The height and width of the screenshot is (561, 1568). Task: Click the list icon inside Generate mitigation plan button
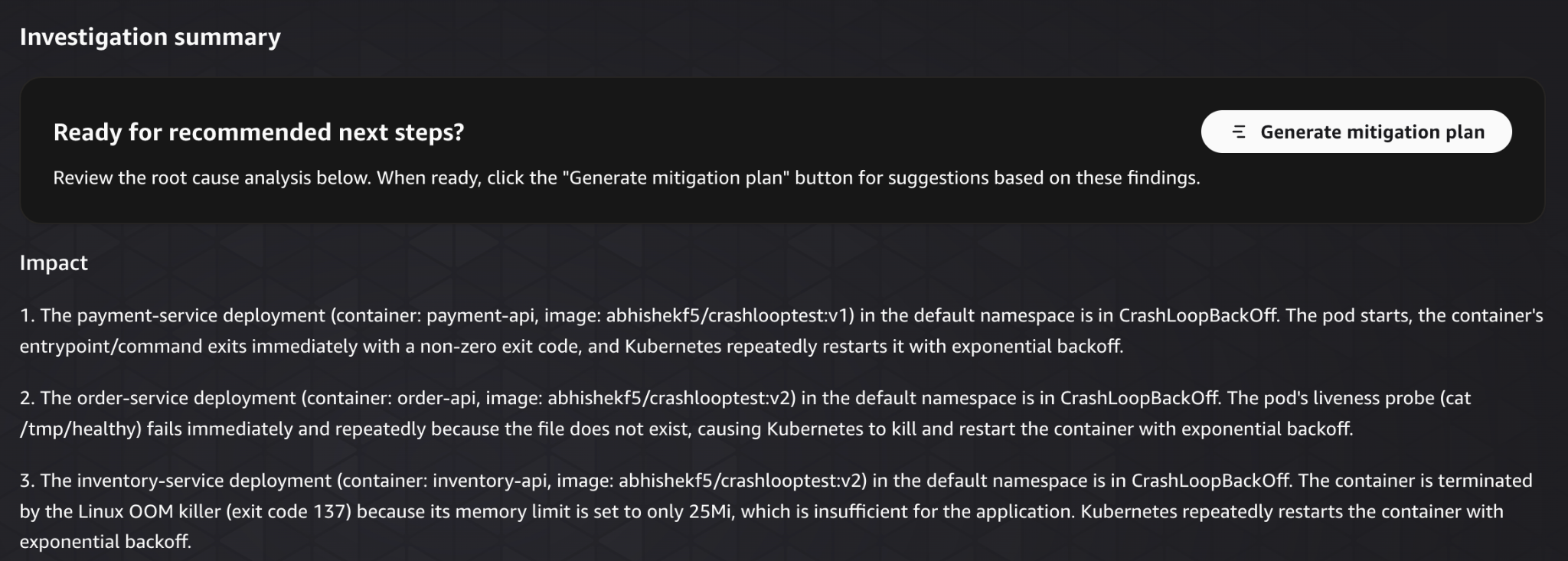[x=1240, y=131]
